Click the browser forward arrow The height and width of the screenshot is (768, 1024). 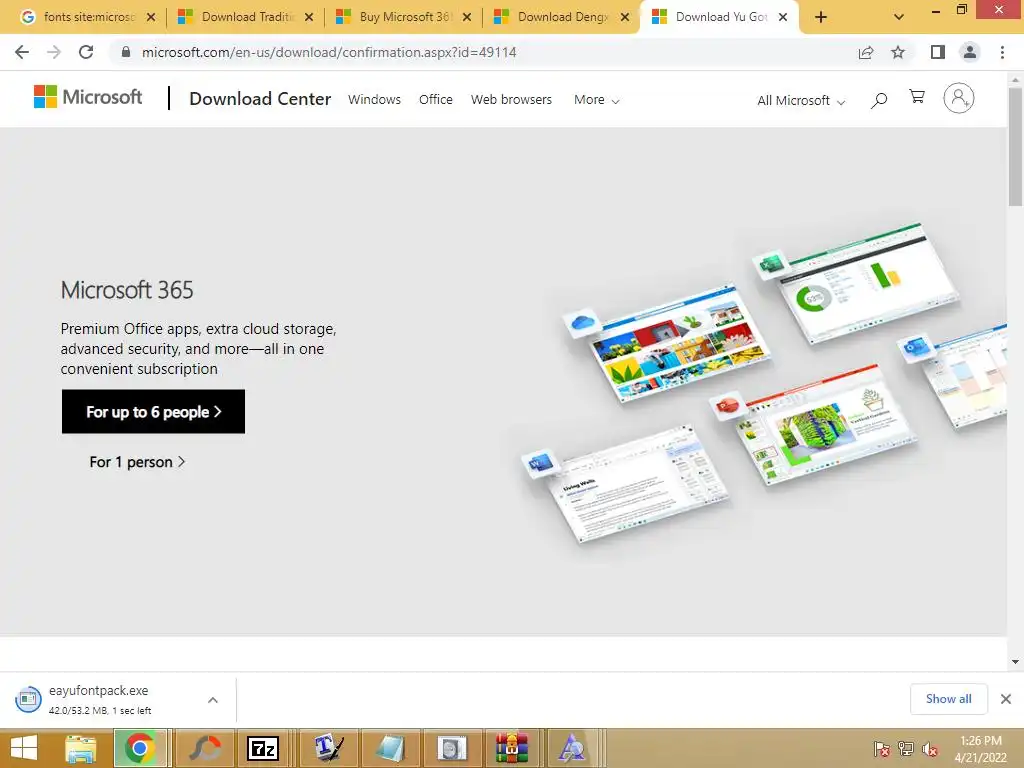(54, 52)
